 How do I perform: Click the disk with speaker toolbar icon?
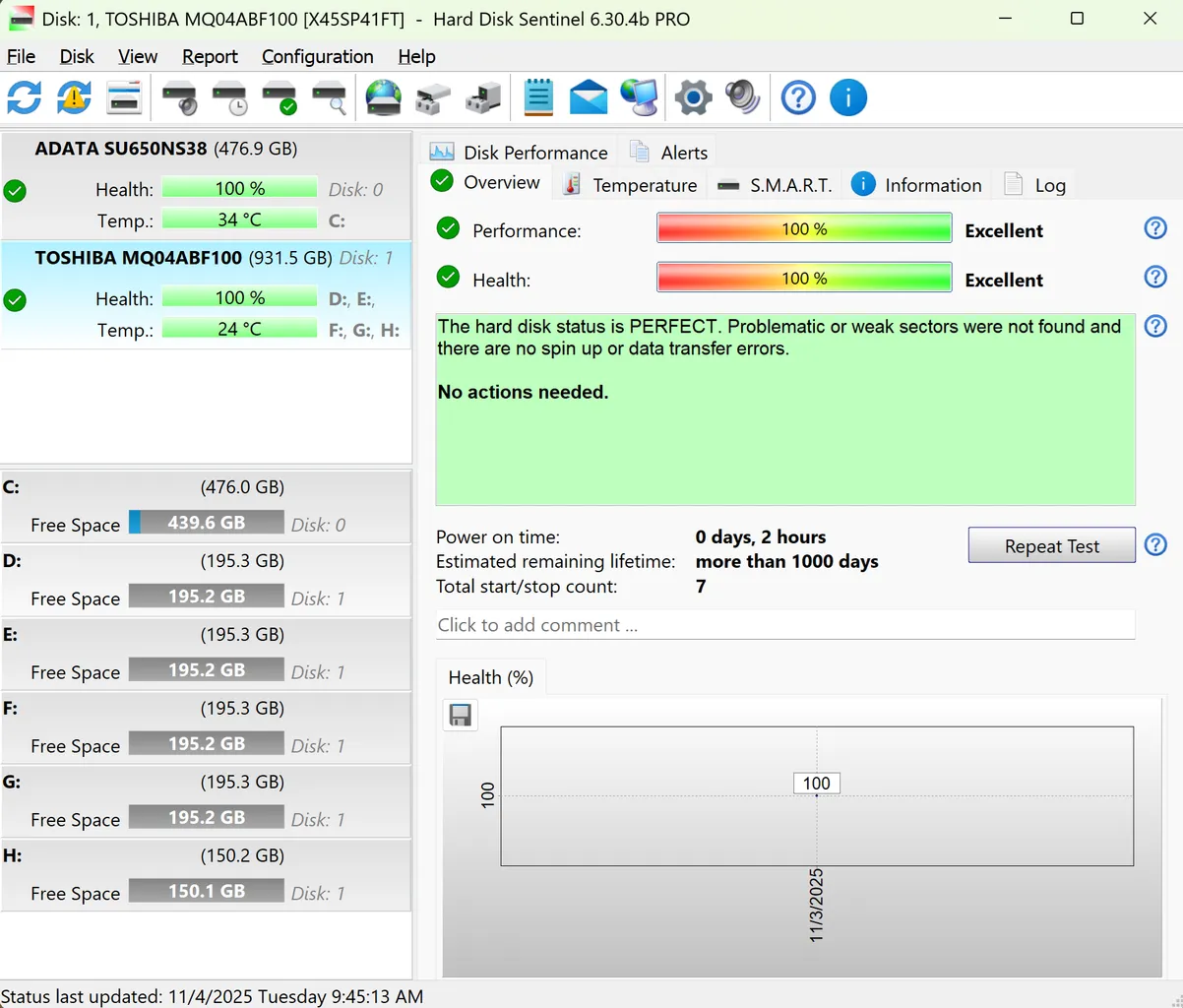pyautogui.click(x=180, y=97)
